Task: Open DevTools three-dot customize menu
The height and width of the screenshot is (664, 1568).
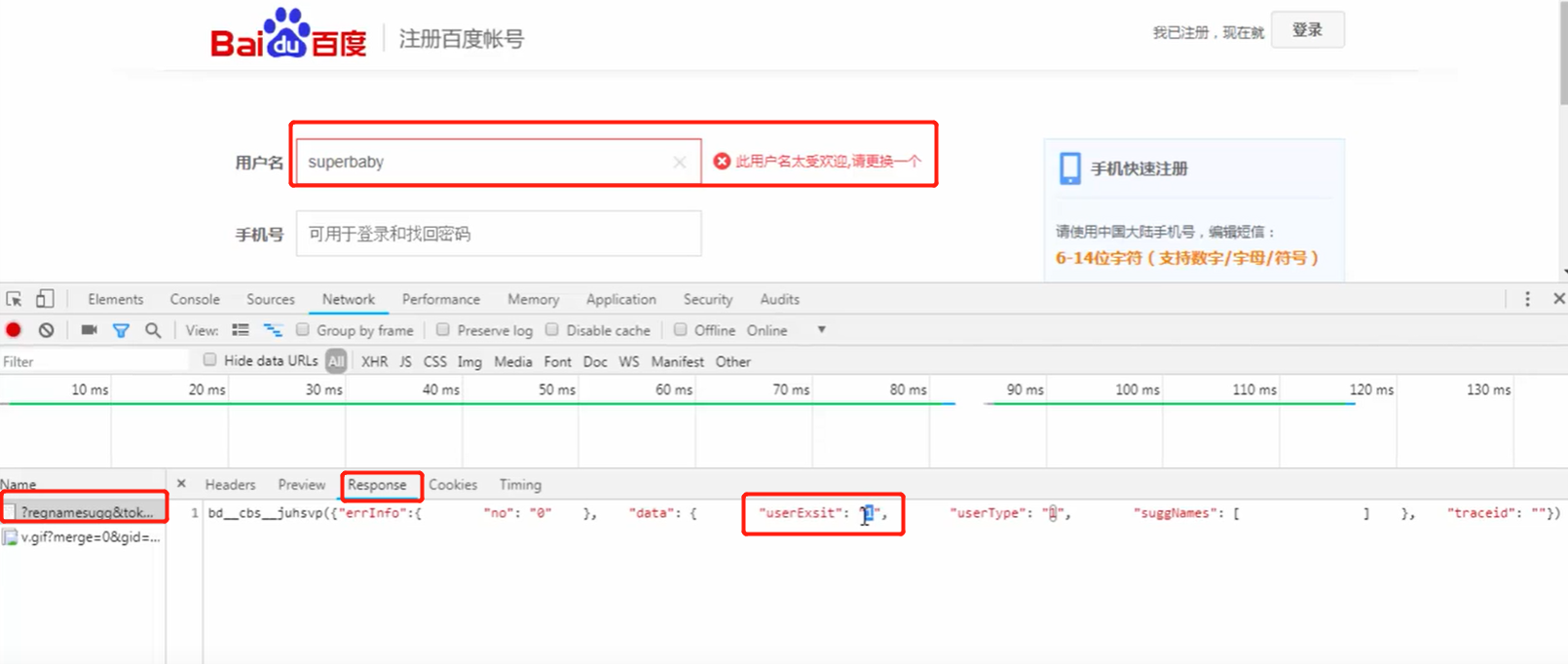Action: (1527, 299)
